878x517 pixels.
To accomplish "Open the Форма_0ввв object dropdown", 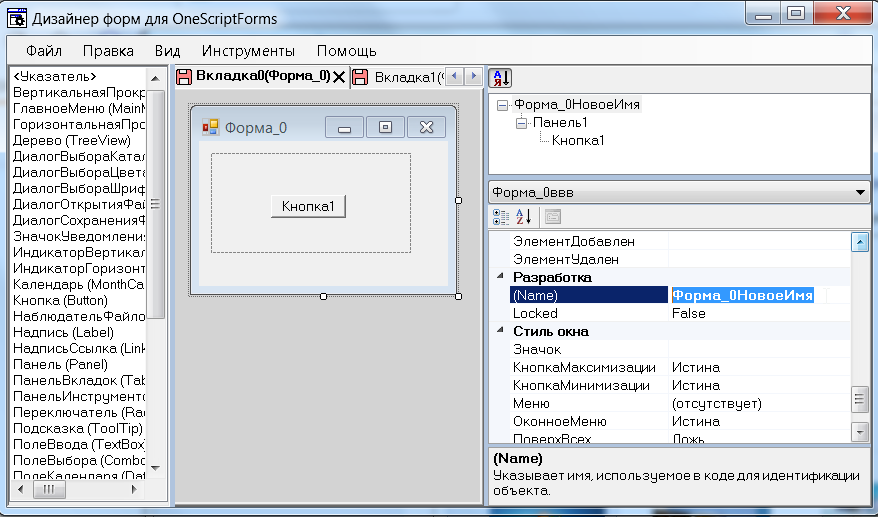I will pos(861,193).
